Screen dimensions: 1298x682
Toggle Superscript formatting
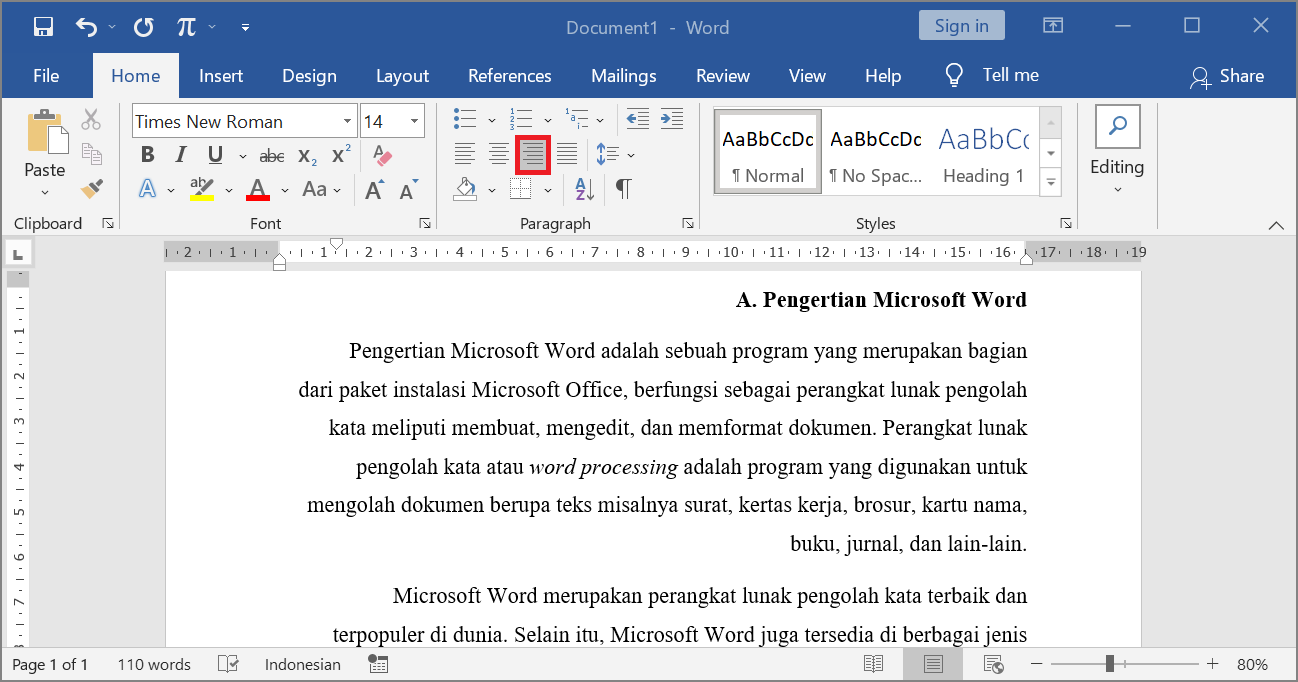[x=341, y=155]
